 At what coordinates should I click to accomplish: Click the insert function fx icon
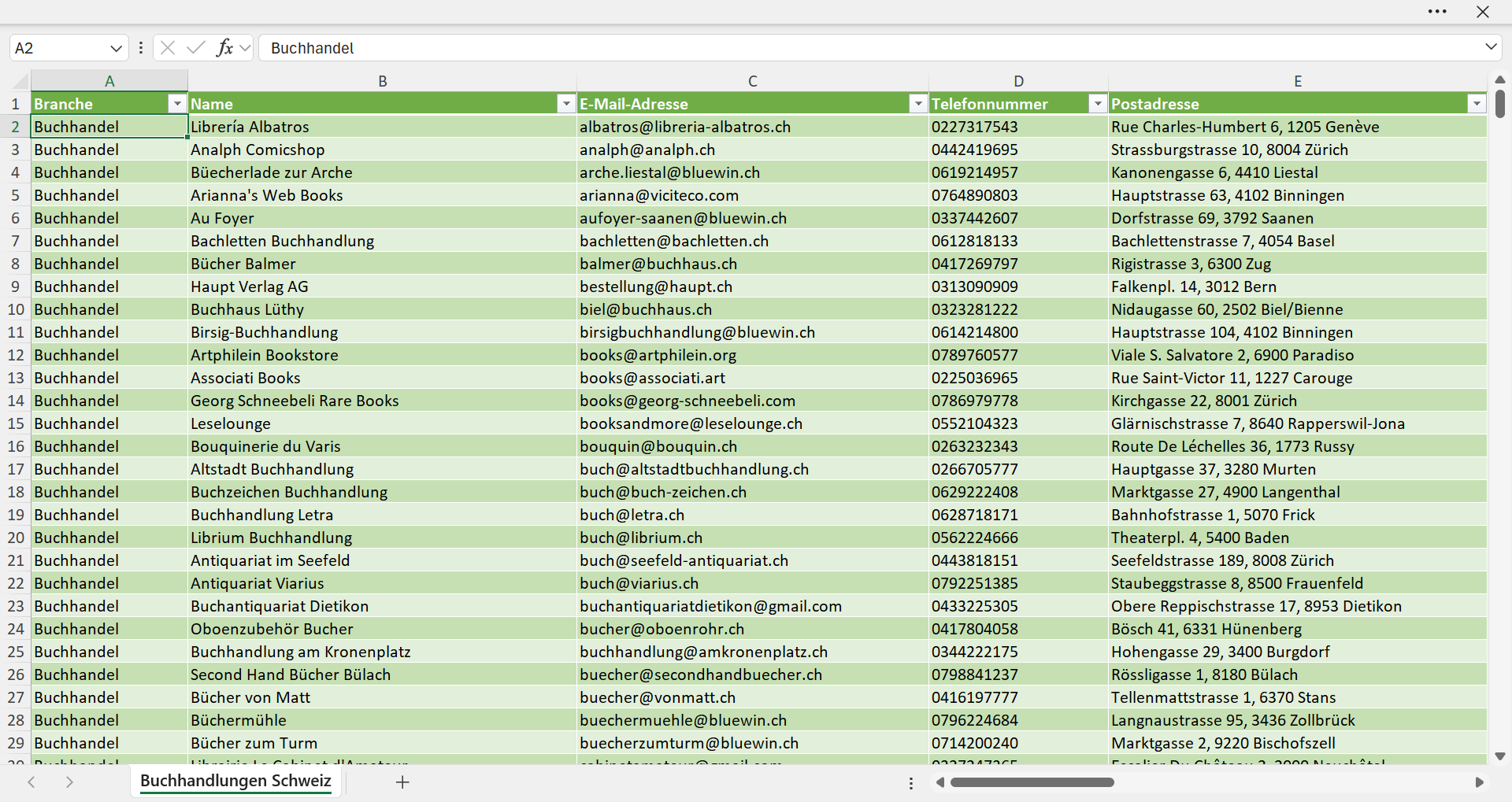pos(224,48)
